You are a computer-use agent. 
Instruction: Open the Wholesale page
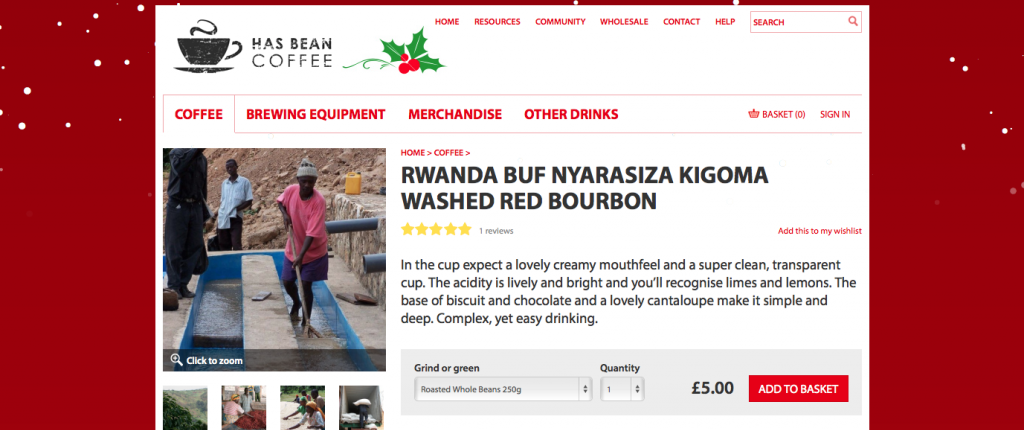pos(624,22)
